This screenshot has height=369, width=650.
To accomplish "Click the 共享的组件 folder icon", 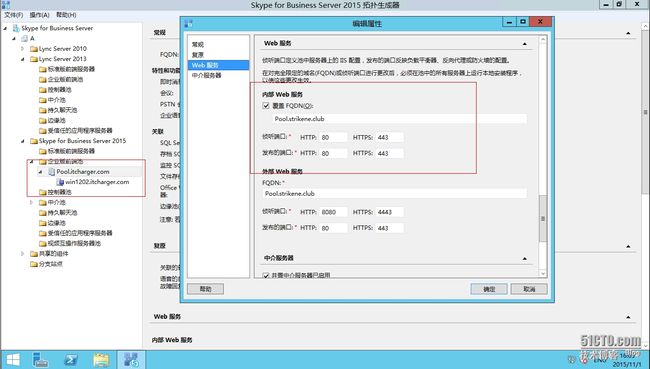I will (34, 254).
